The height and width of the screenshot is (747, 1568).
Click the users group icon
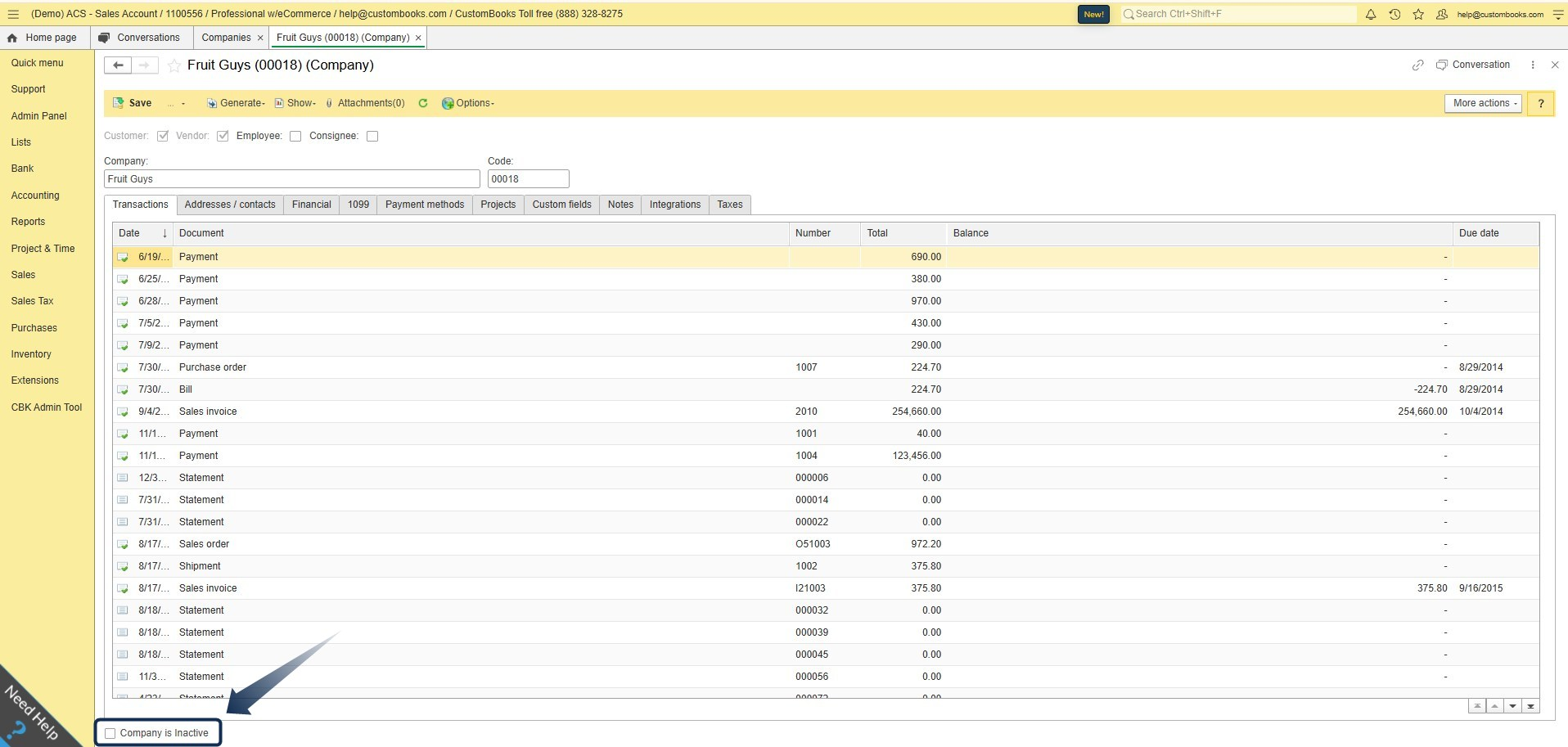pos(1442,14)
